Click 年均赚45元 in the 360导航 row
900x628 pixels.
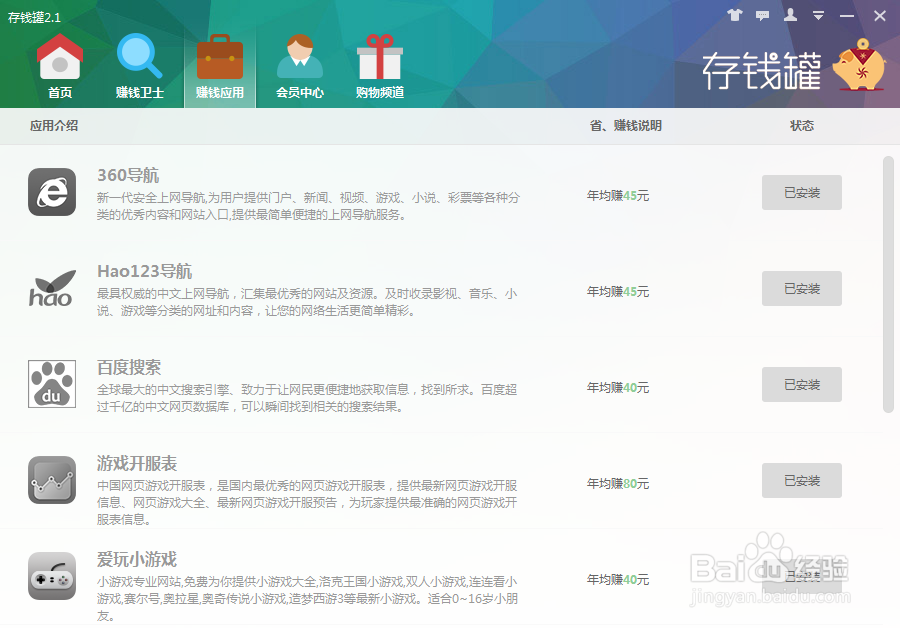(618, 196)
